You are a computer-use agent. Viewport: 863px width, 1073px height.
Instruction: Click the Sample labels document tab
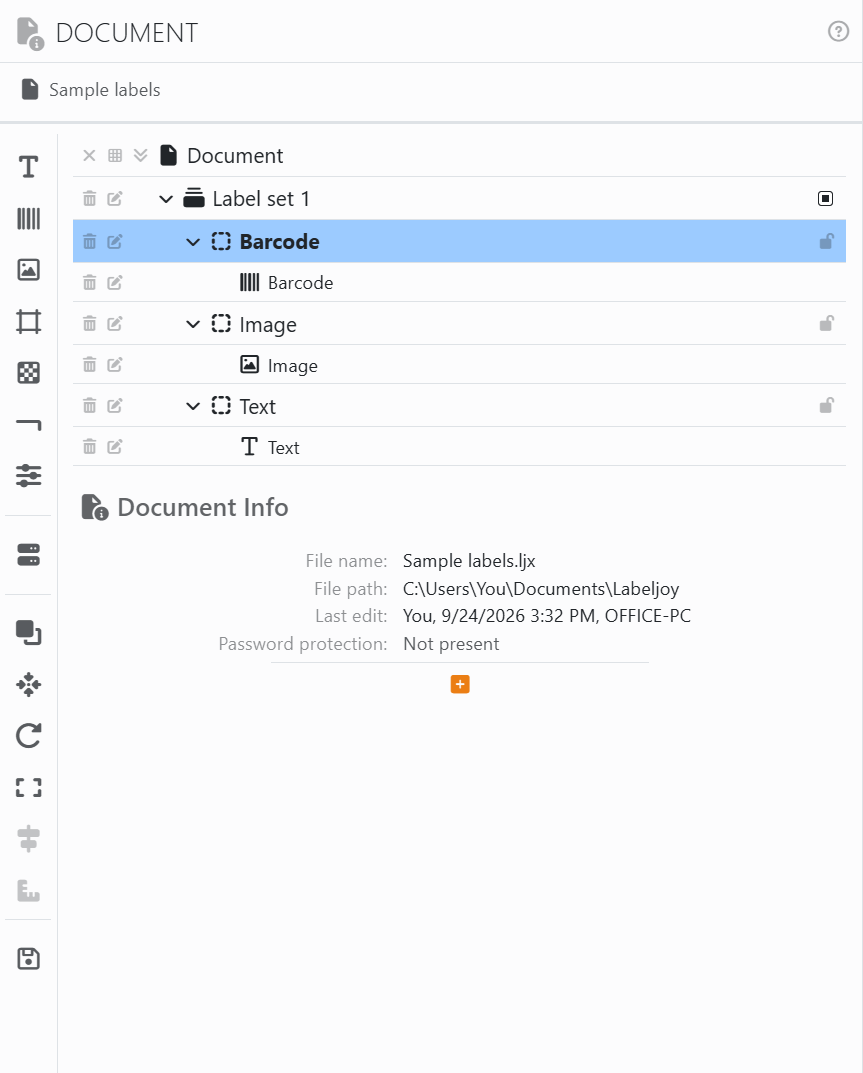click(x=91, y=90)
